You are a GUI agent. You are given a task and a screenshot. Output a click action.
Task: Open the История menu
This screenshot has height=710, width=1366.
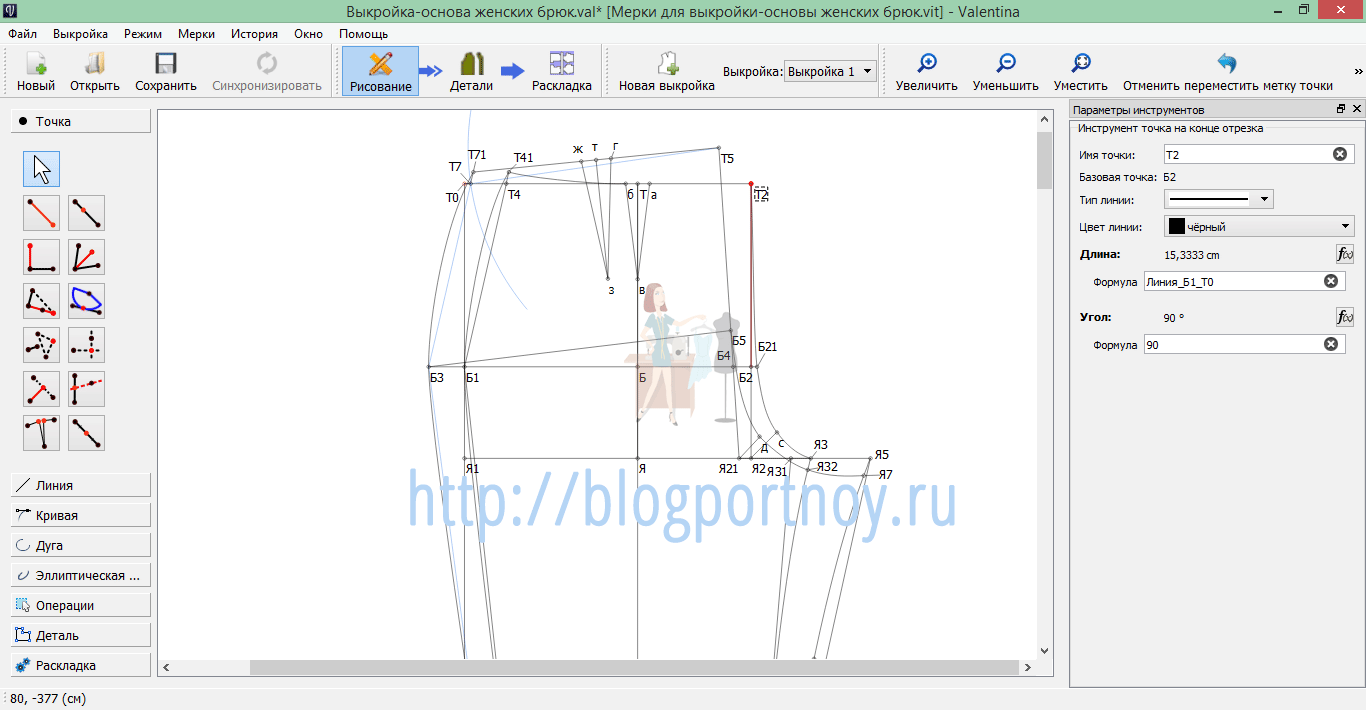coord(254,33)
